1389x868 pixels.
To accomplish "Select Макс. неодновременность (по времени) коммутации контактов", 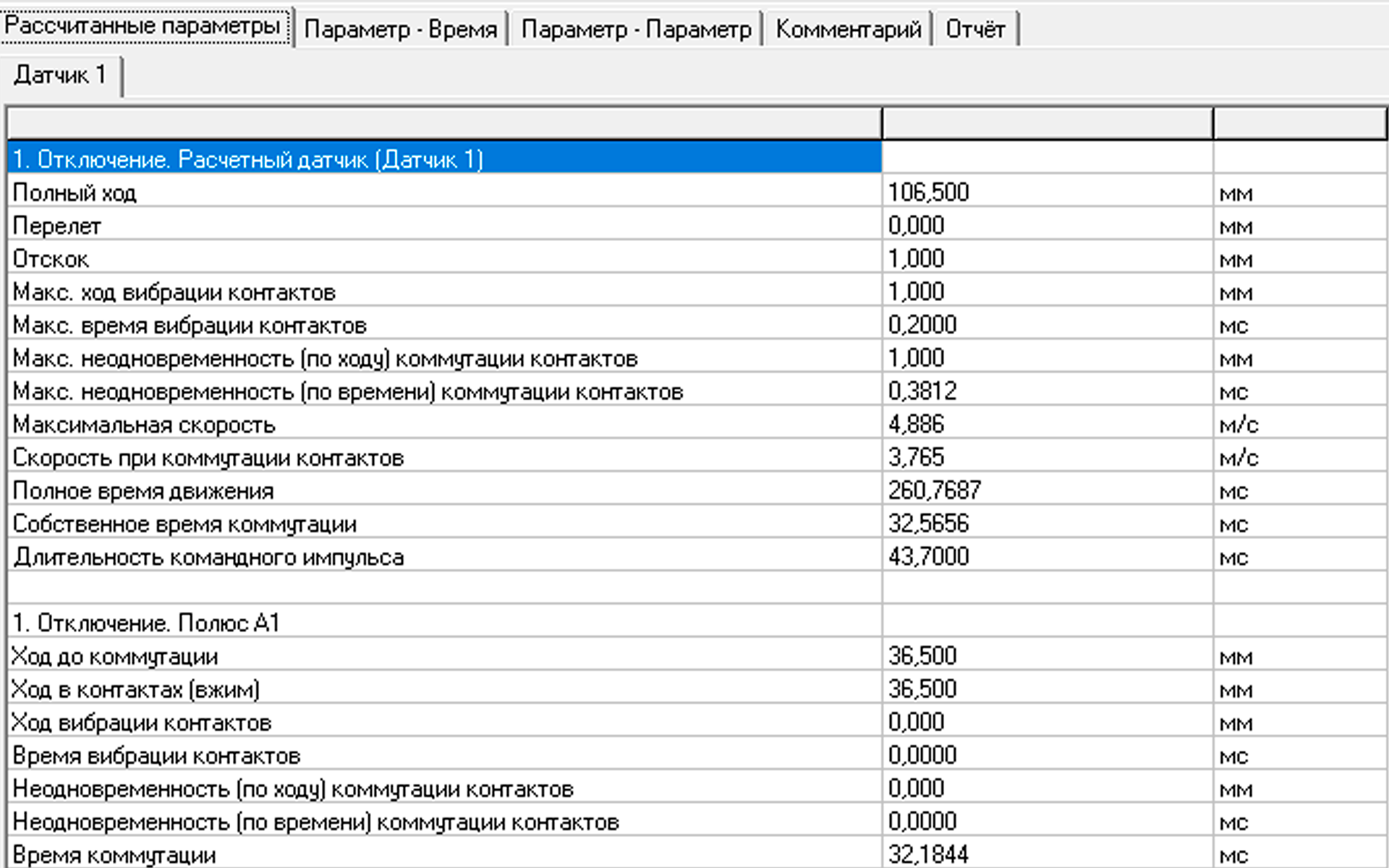I will click(348, 391).
